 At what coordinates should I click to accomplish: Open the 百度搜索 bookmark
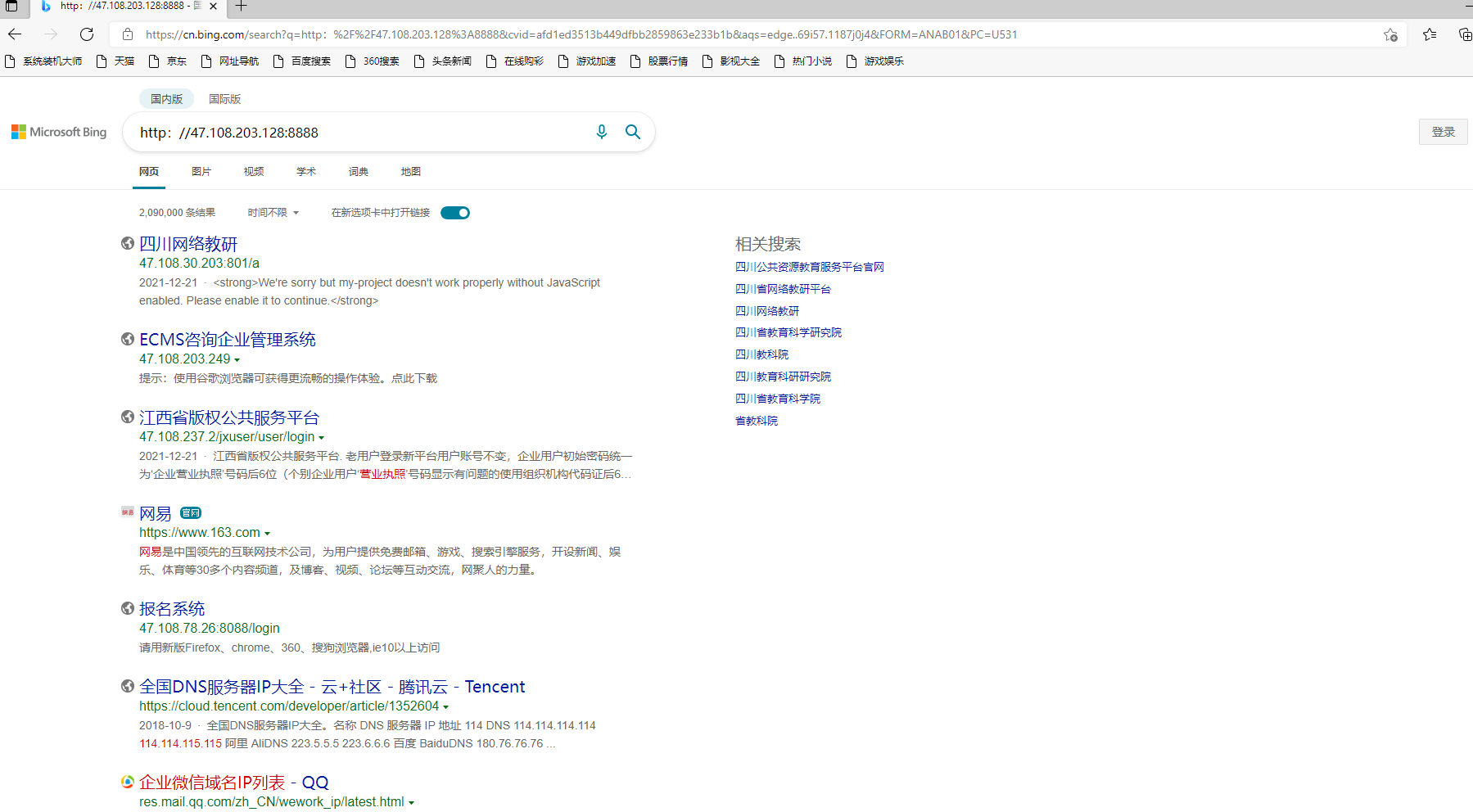tap(302, 61)
